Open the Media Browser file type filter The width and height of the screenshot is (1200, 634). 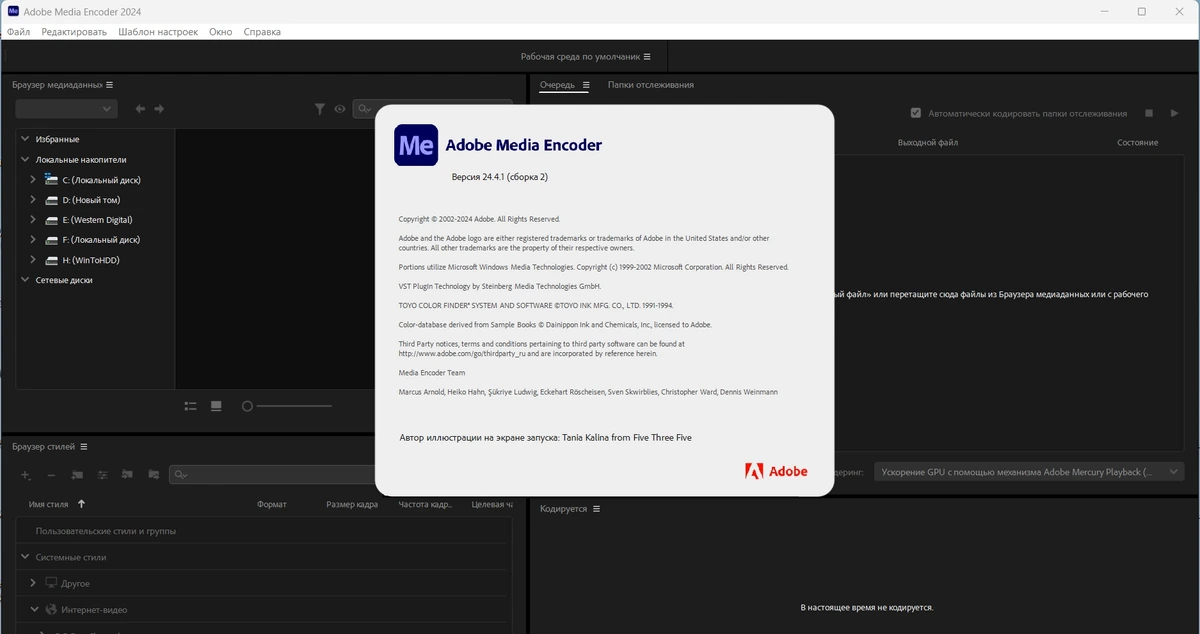pos(320,109)
